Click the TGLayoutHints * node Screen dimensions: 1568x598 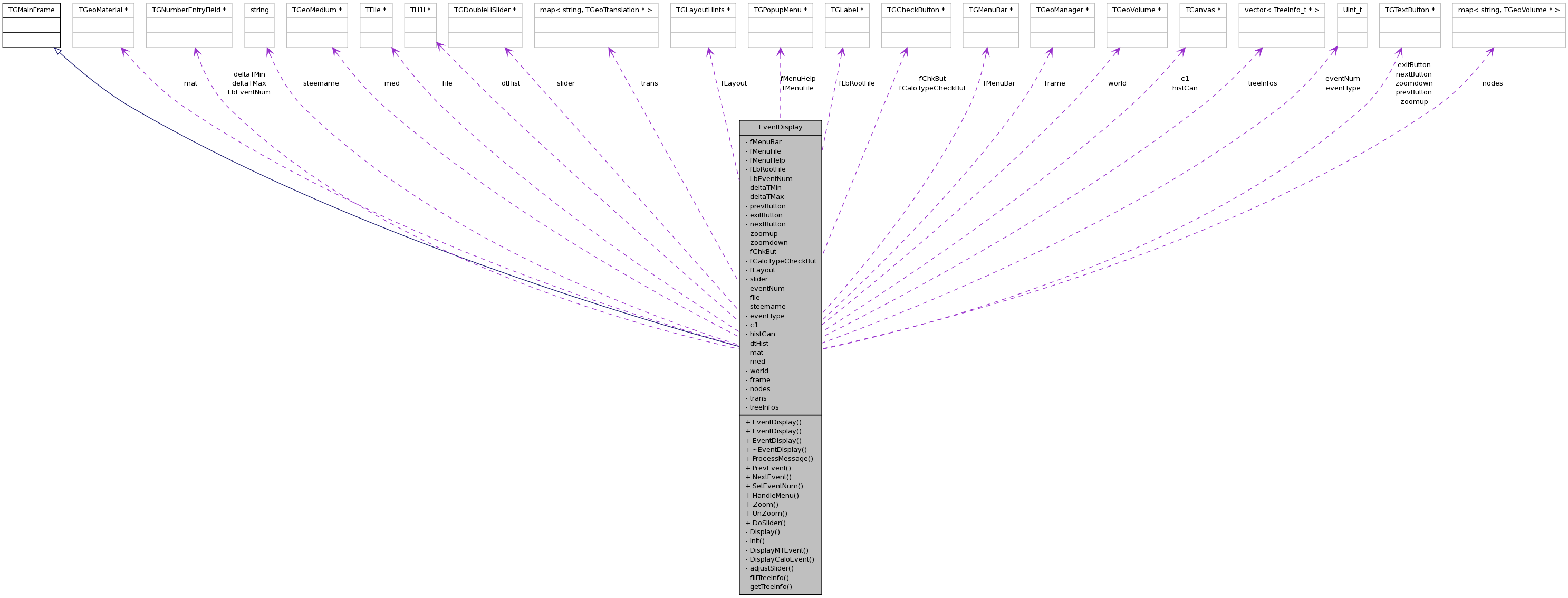pyautogui.click(x=703, y=25)
